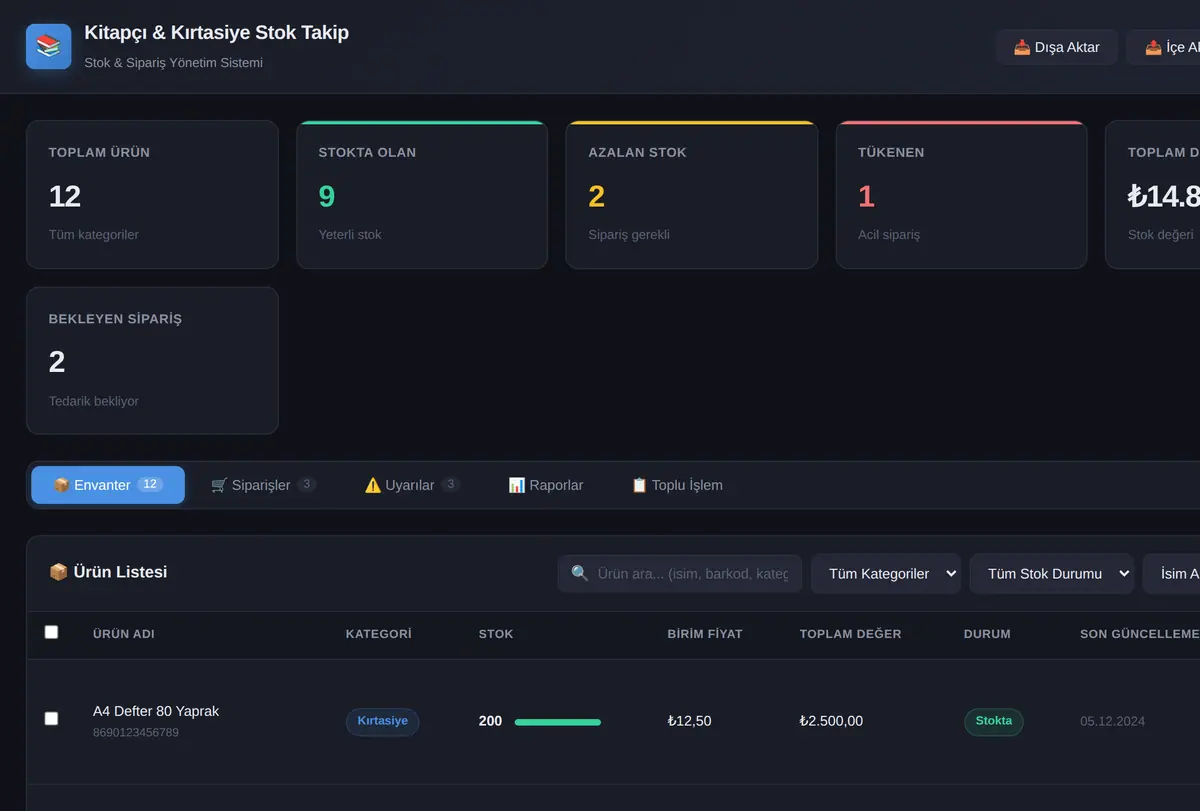
Task: Click the stock quantity 200
Action: coord(491,721)
